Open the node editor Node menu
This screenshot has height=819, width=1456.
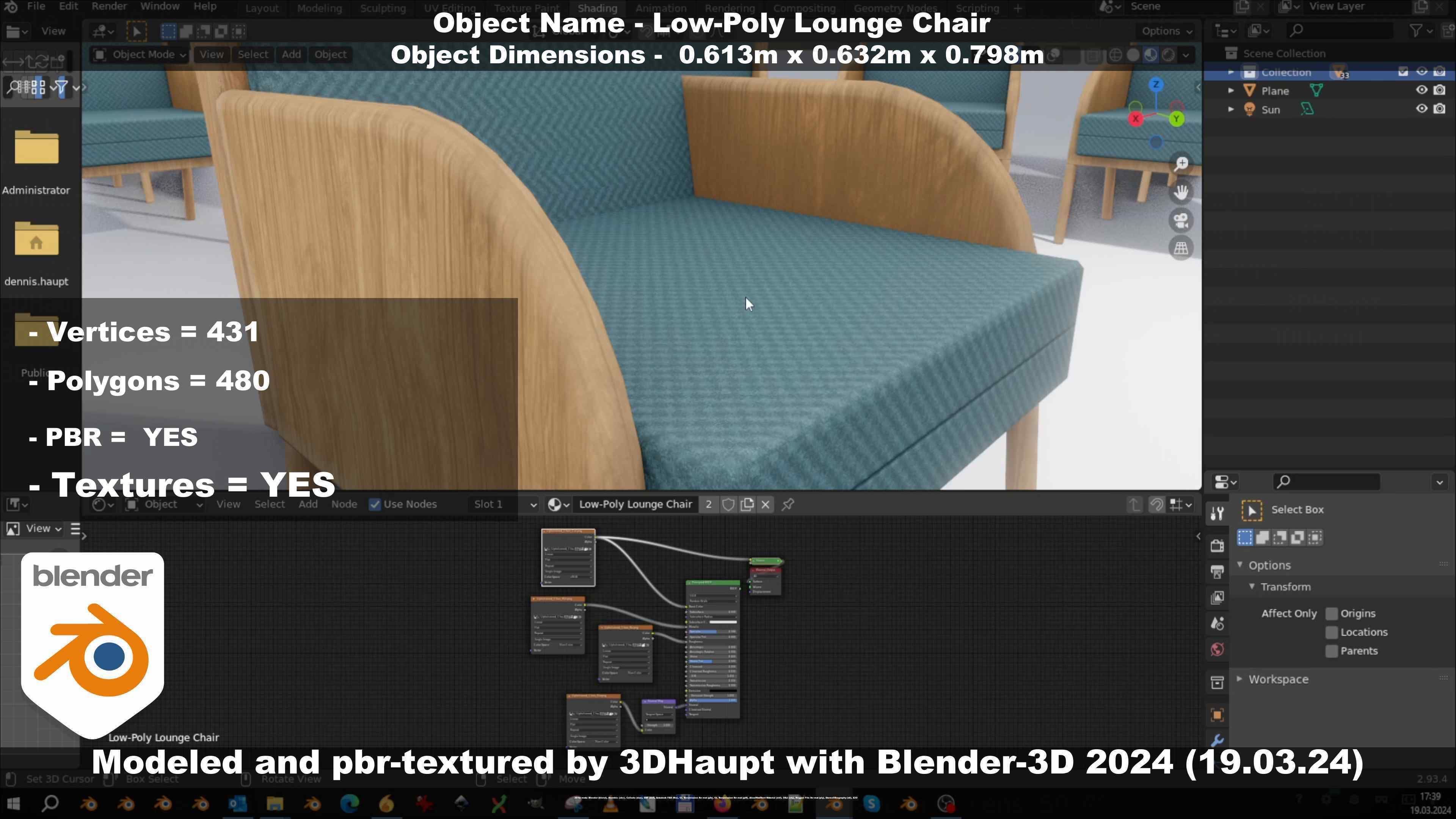344,504
